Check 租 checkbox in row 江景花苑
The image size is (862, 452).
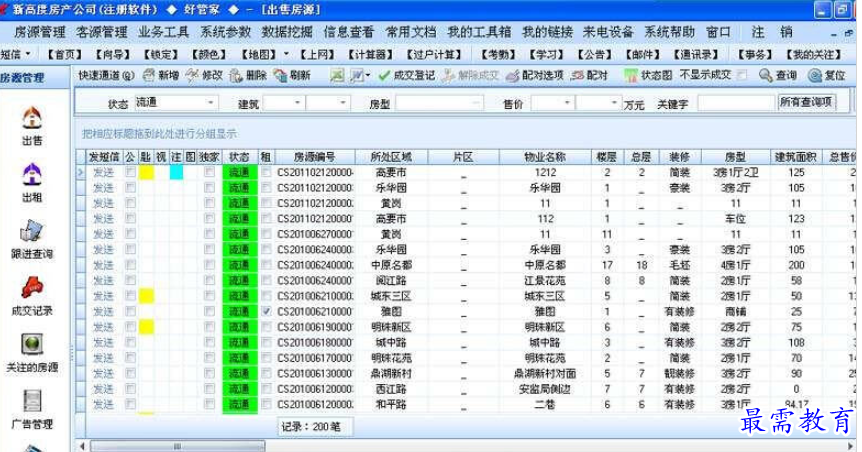tap(266, 280)
